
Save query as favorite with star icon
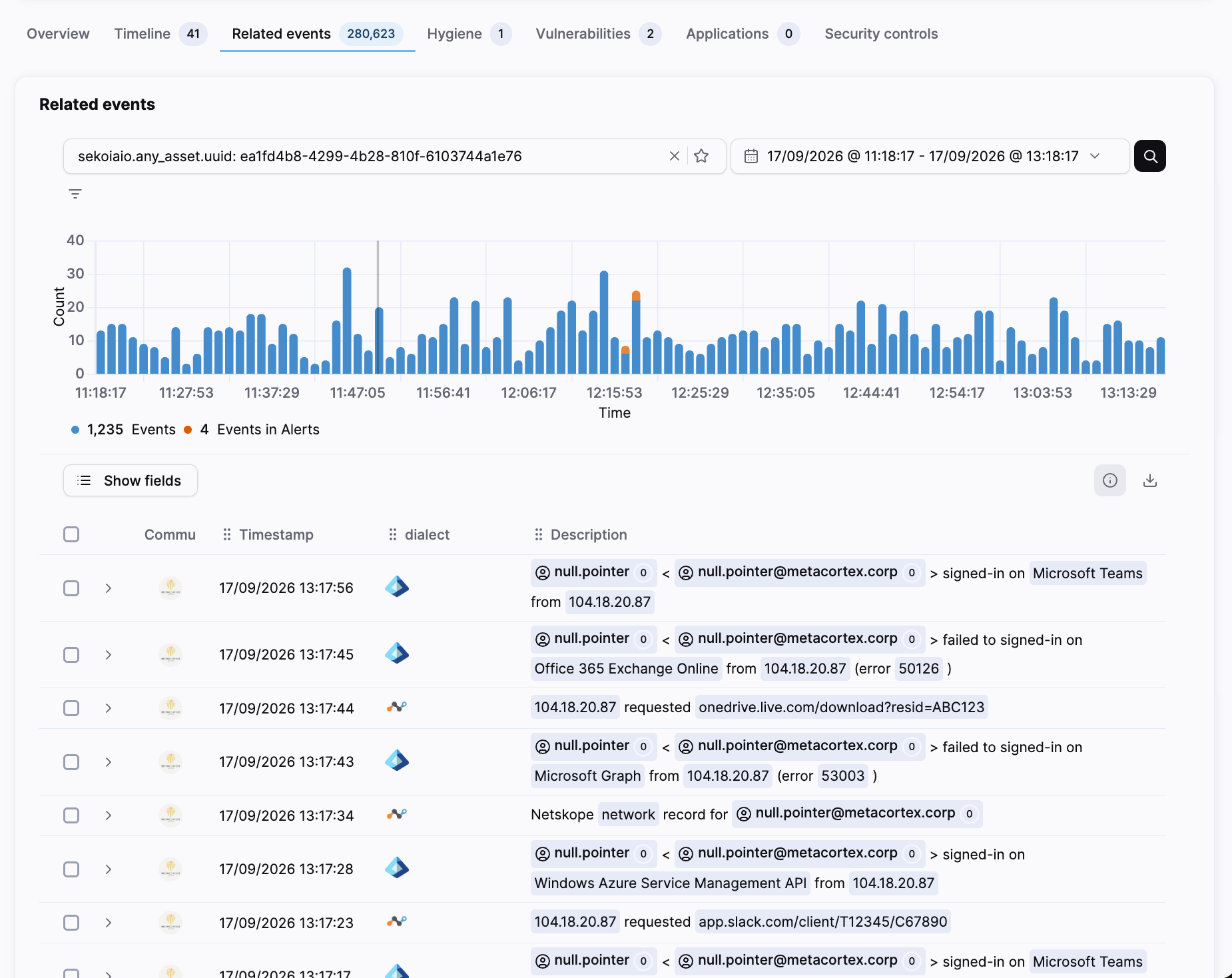(x=701, y=156)
